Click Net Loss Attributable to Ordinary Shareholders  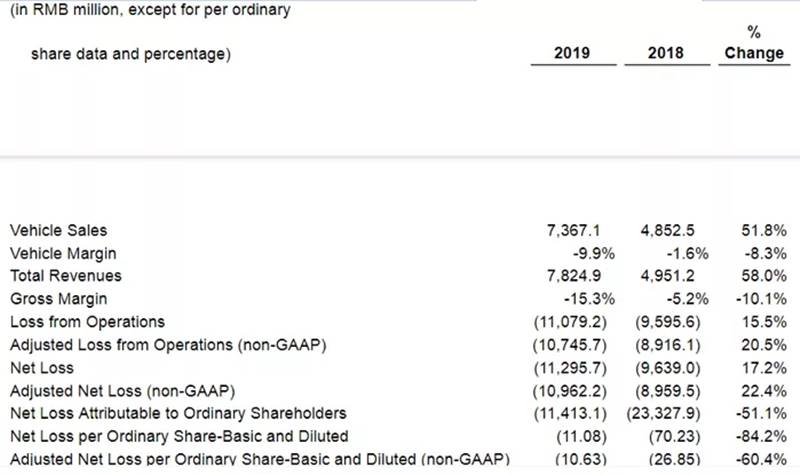(x=178, y=413)
